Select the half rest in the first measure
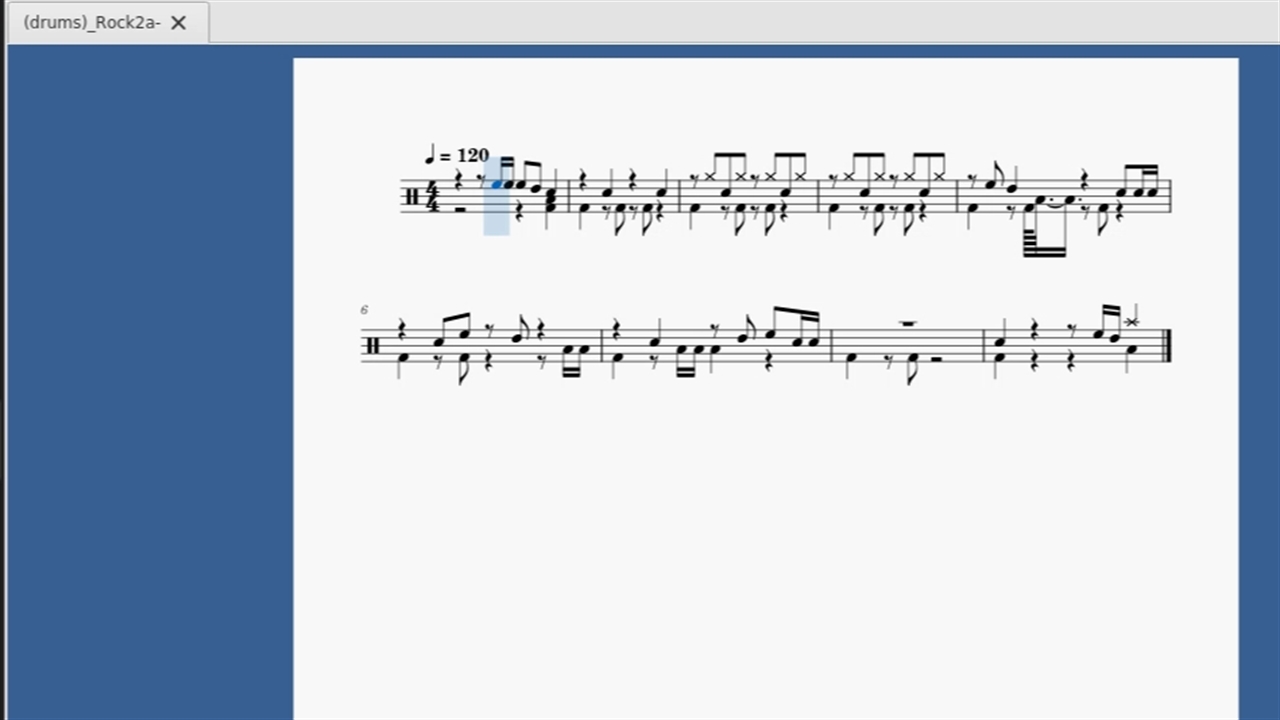Screen dimensions: 1280x720 coord(460,209)
